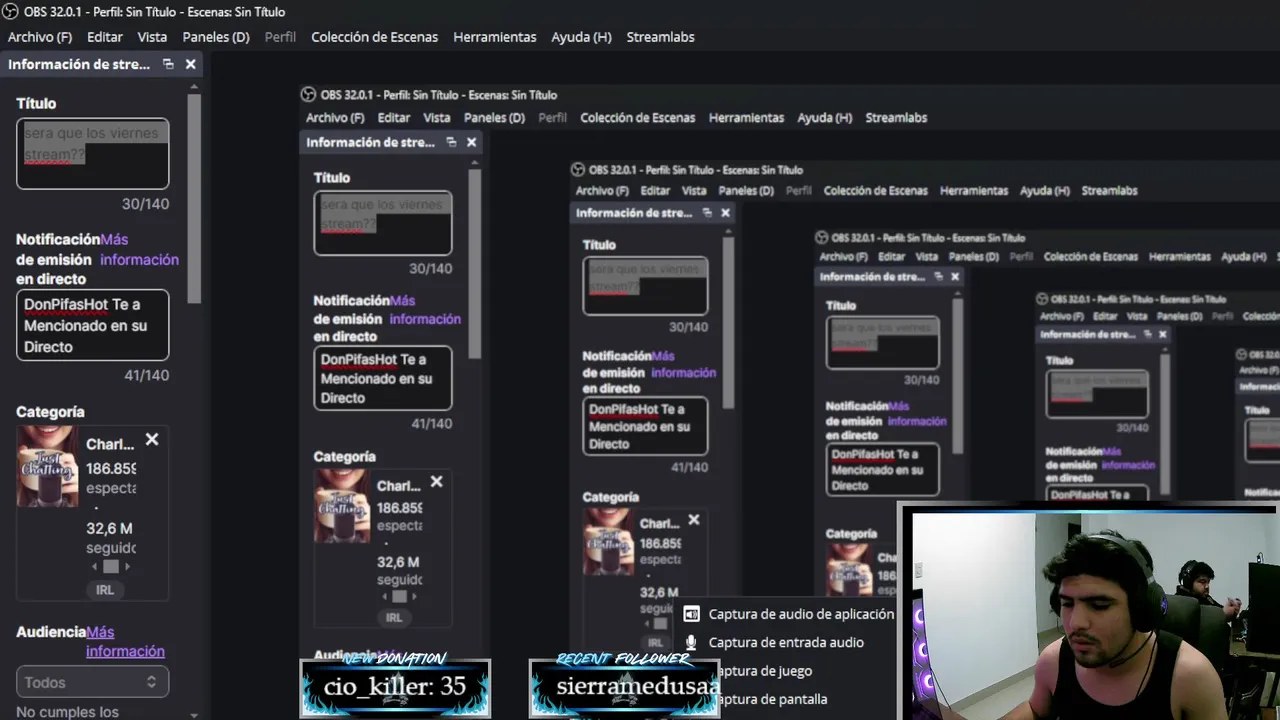This screenshot has height=720, width=1280.
Task: Remove category in second nested preview
Action: coord(694,520)
